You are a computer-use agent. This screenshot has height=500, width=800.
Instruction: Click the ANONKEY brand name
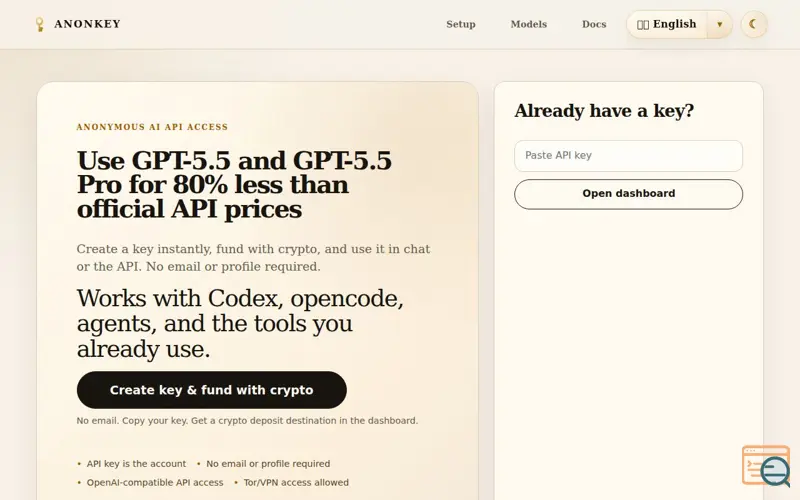coord(87,24)
